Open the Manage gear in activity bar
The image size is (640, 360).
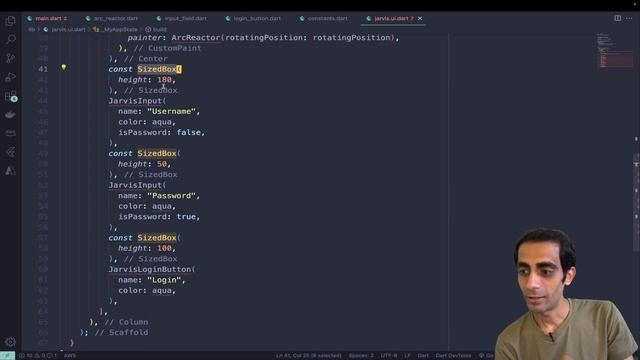pyautogui.click(x=11, y=342)
